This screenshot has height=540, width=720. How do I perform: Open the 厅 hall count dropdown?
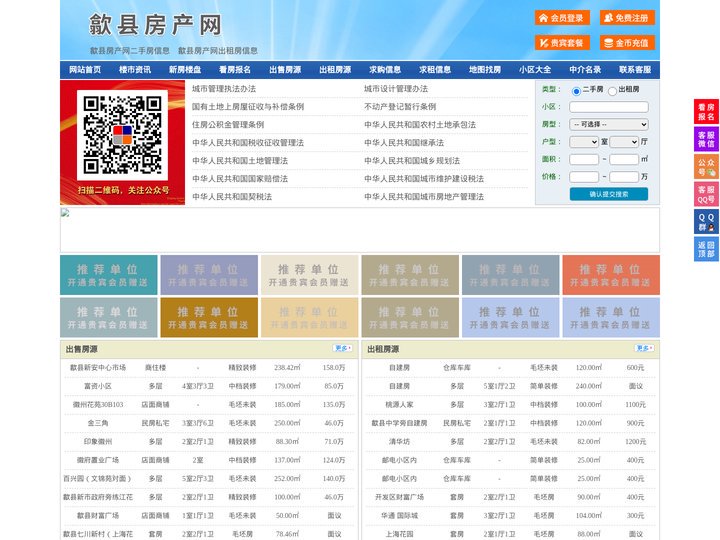point(624,142)
